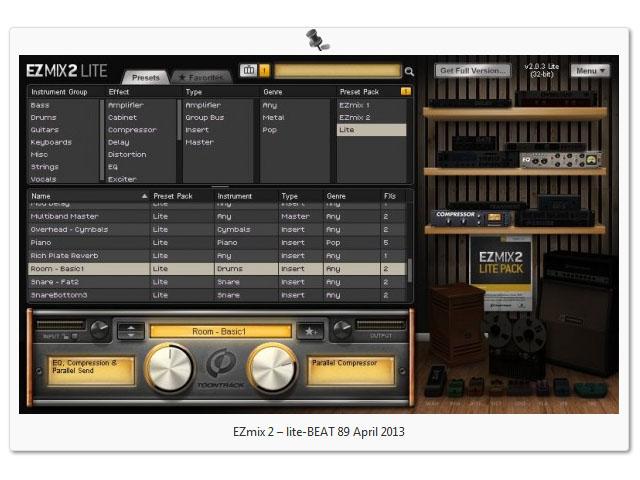Add current preset to favorites with star button
This screenshot has height=480, width=640.
[x=310, y=331]
